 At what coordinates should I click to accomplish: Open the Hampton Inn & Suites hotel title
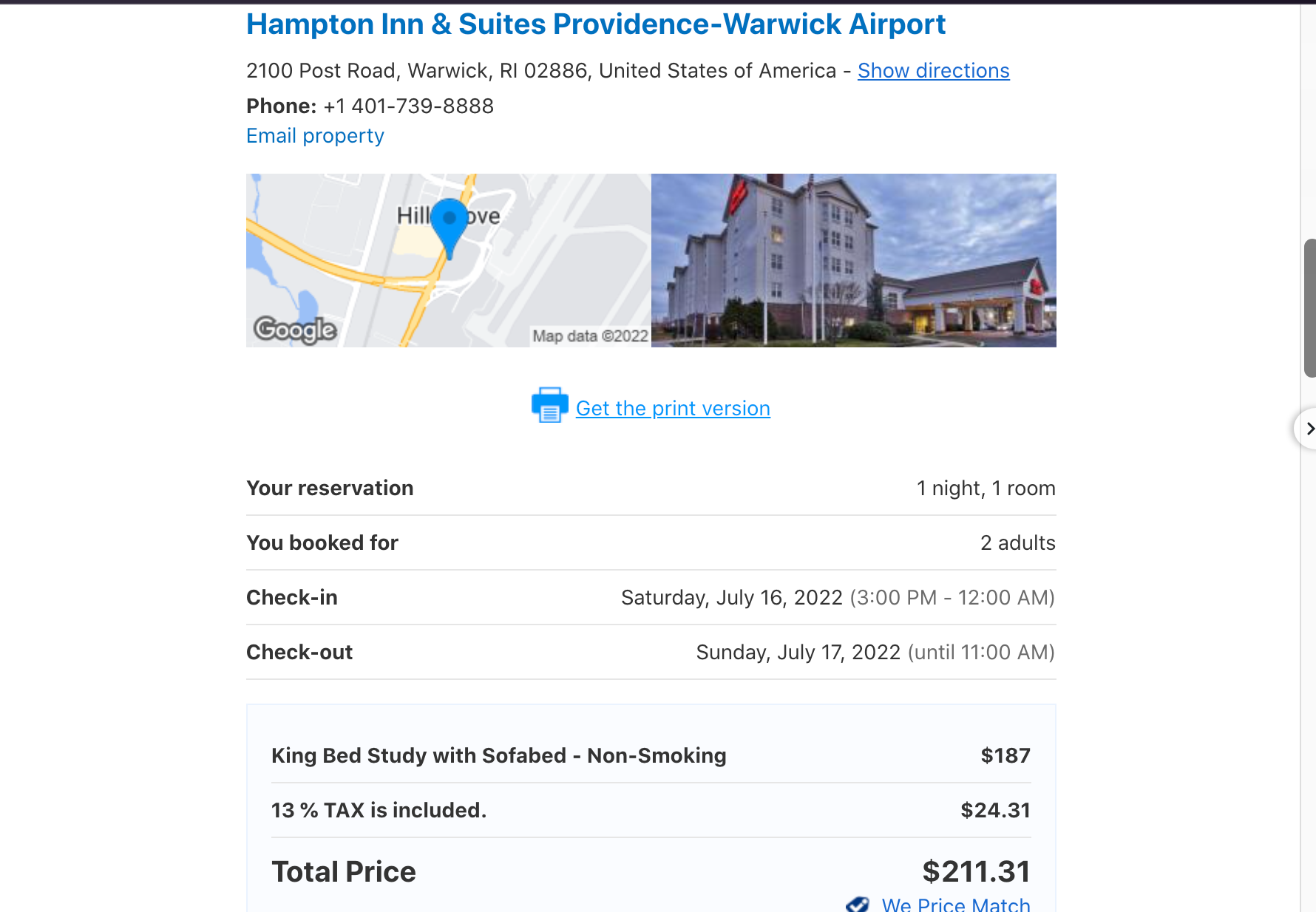click(x=595, y=24)
